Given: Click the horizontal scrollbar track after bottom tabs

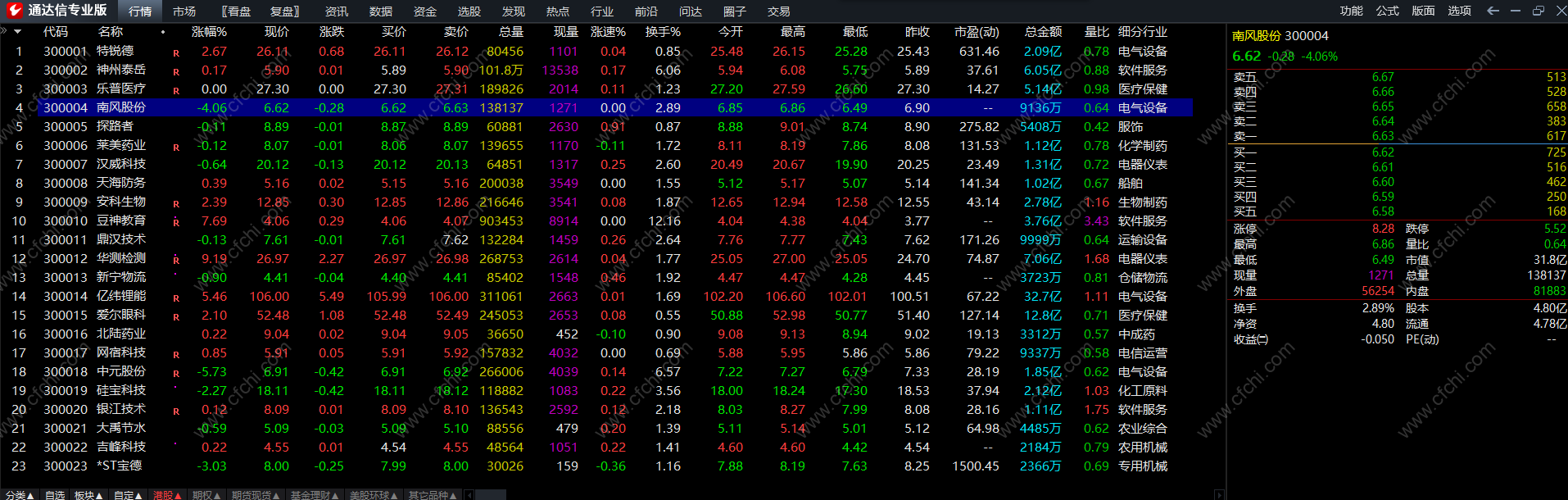Looking at the screenshot, I should click(x=845, y=495).
